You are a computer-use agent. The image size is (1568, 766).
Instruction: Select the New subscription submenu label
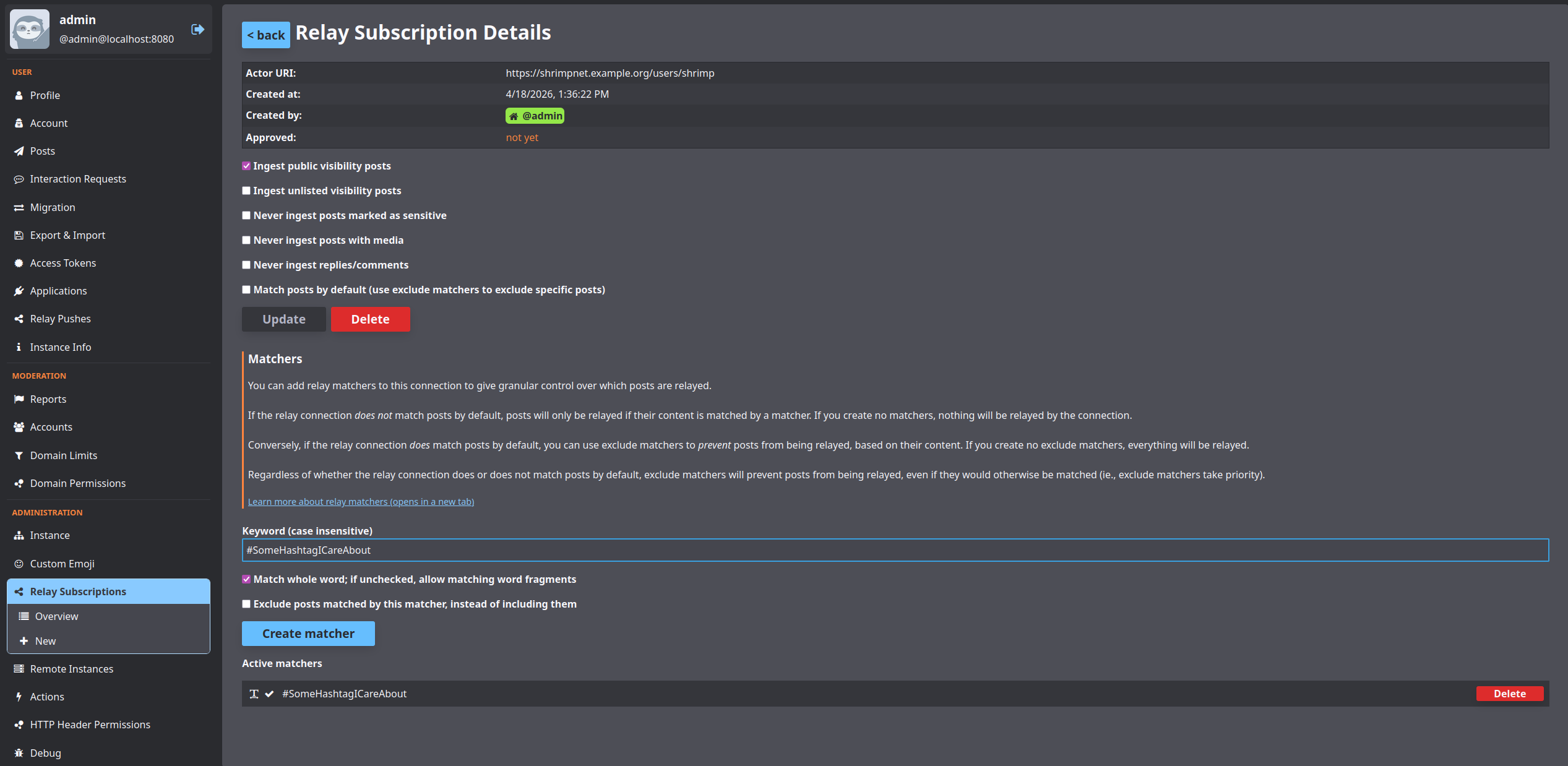tap(46, 641)
